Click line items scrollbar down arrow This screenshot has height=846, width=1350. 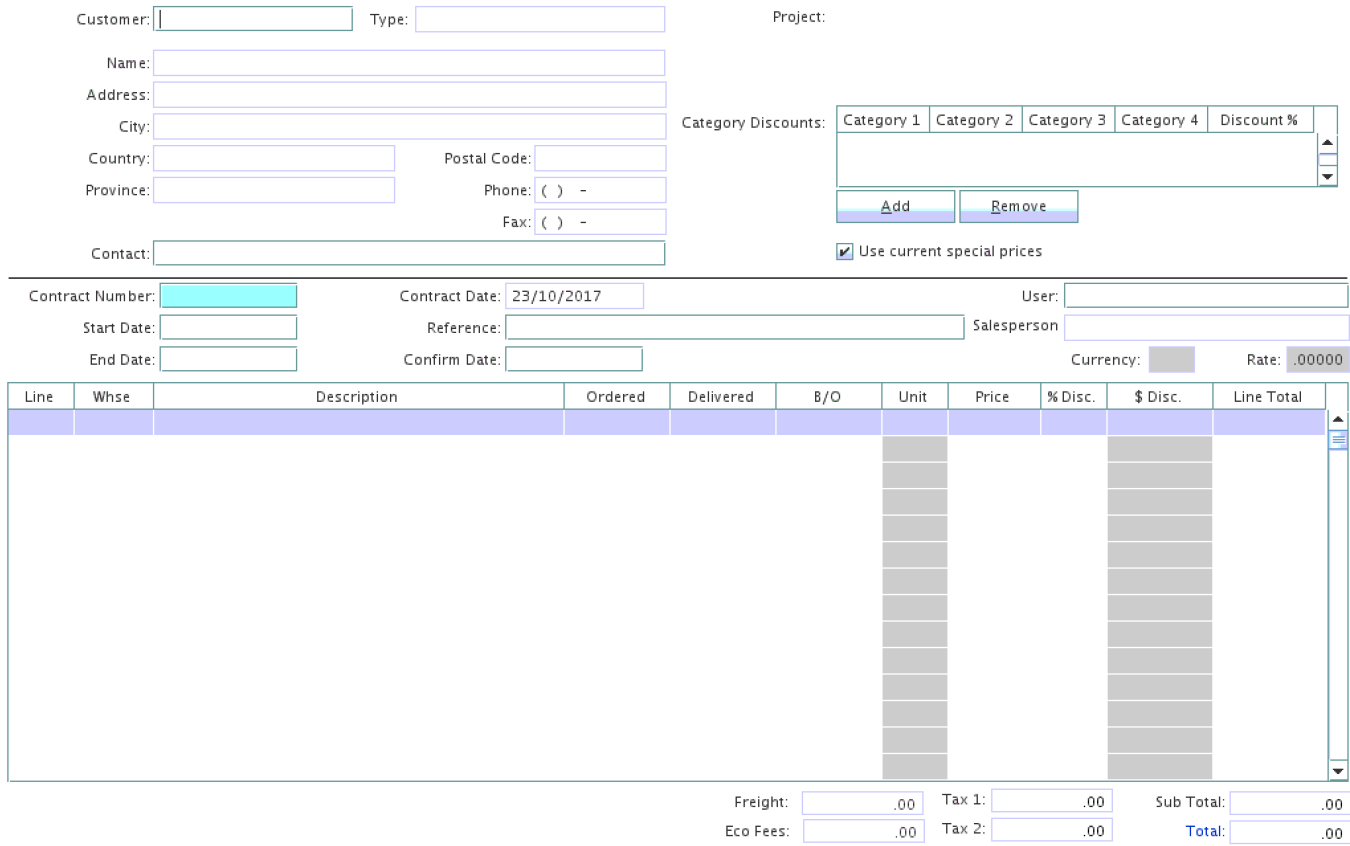1338,771
